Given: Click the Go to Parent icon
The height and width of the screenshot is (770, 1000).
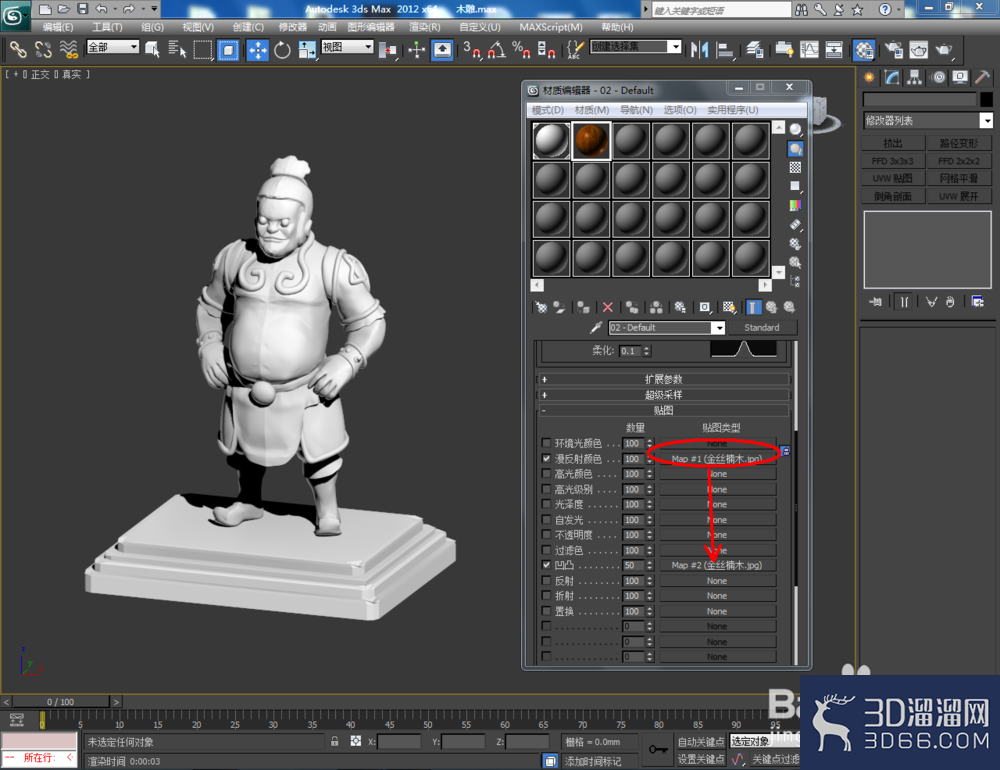Looking at the screenshot, I should [x=772, y=307].
